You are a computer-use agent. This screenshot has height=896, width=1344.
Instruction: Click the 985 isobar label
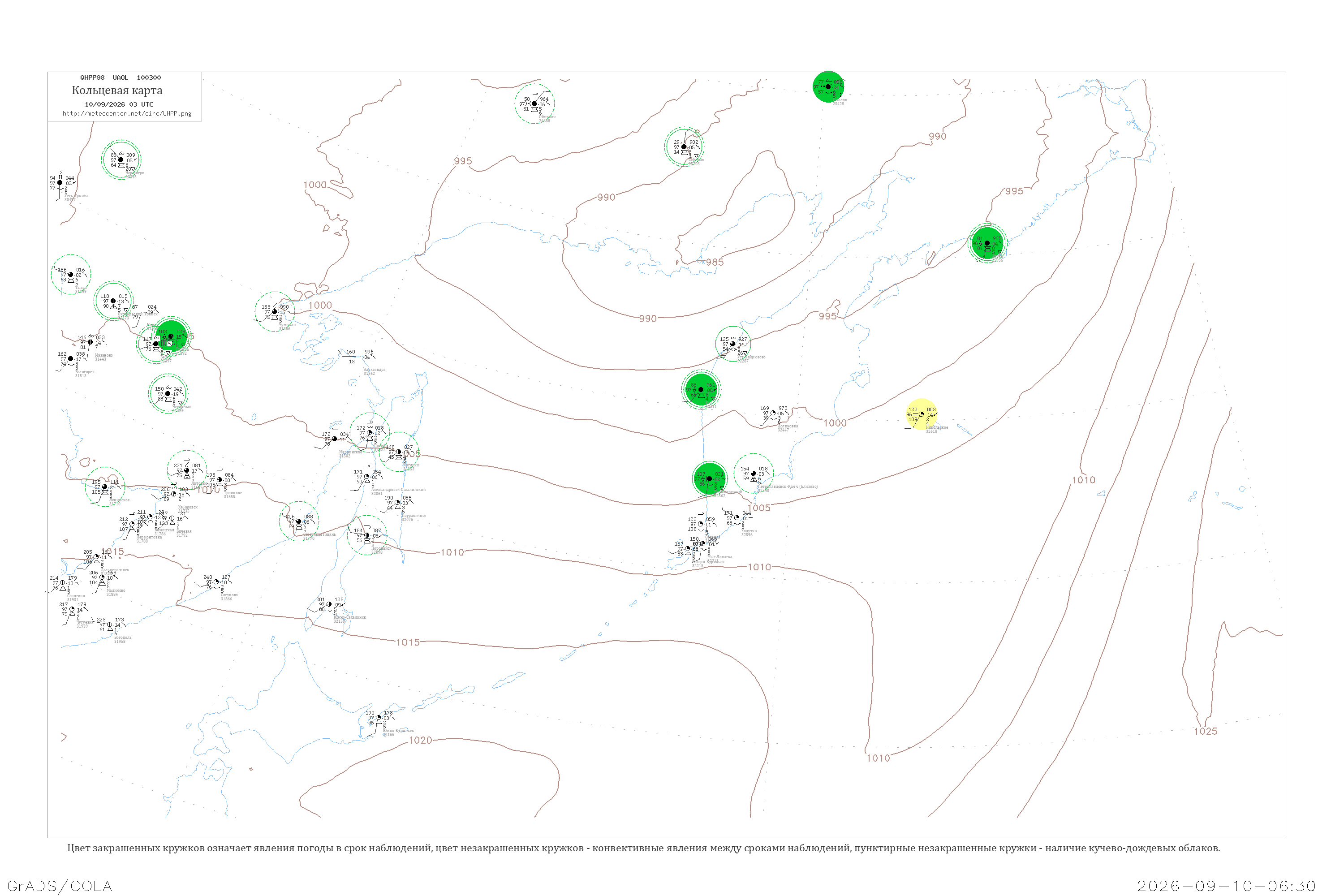pyautogui.click(x=714, y=262)
